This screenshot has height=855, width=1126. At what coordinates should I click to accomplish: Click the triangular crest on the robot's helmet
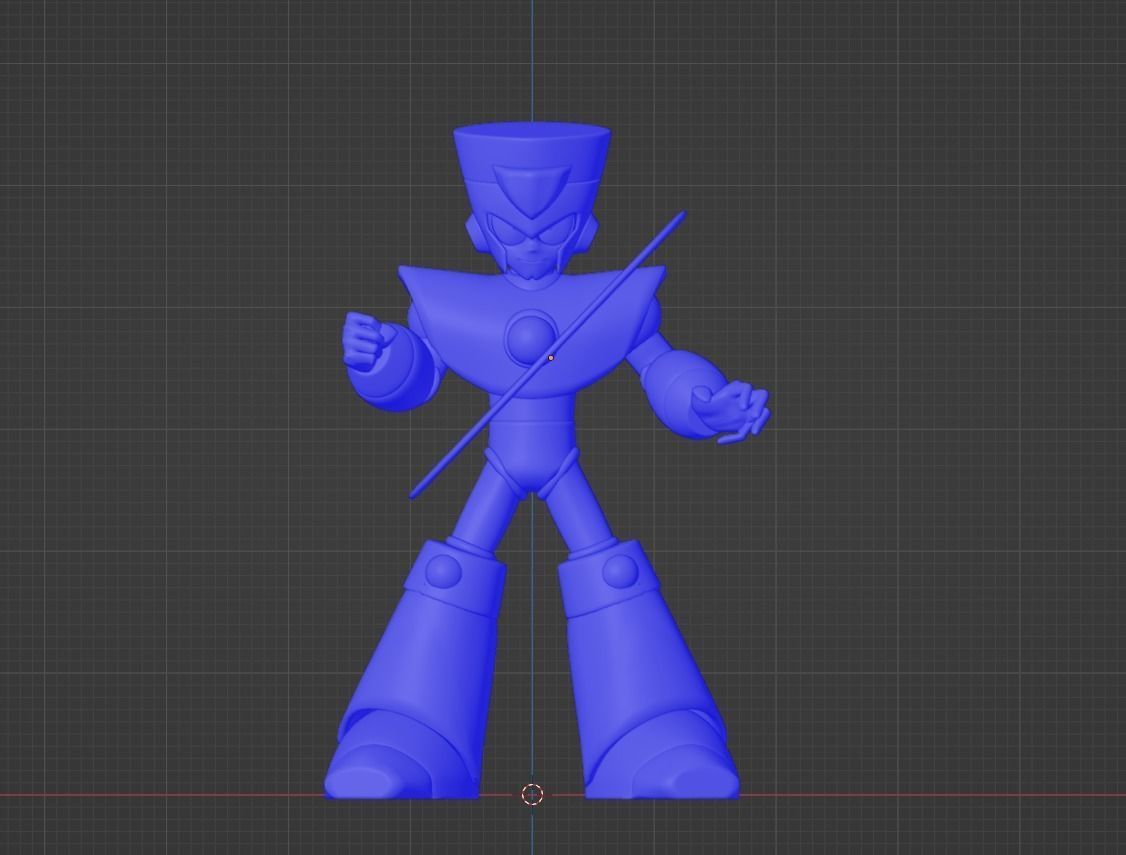click(534, 190)
